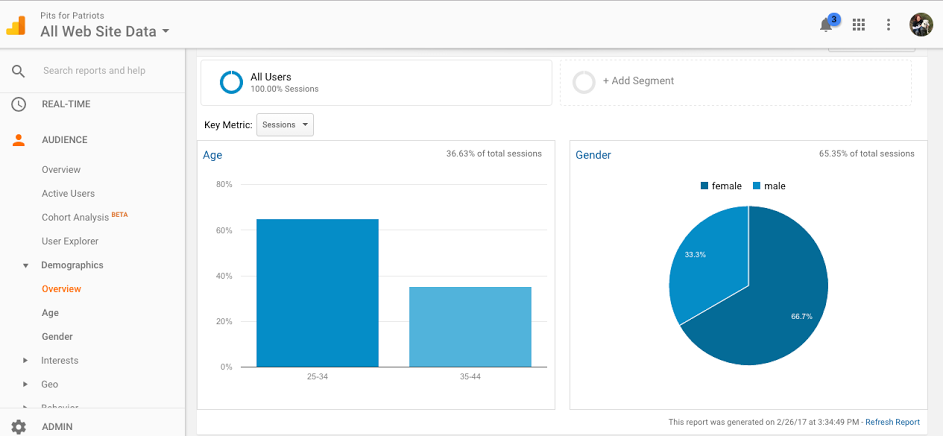Click the Audience person icon
The image size is (943, 436).
click(x=18, y=140)
